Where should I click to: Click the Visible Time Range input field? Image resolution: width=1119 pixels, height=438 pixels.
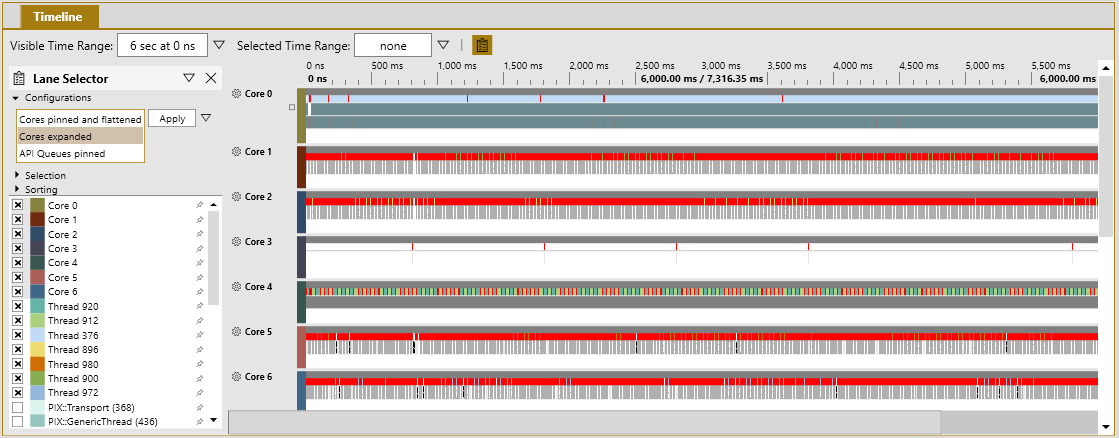(162, 46)
